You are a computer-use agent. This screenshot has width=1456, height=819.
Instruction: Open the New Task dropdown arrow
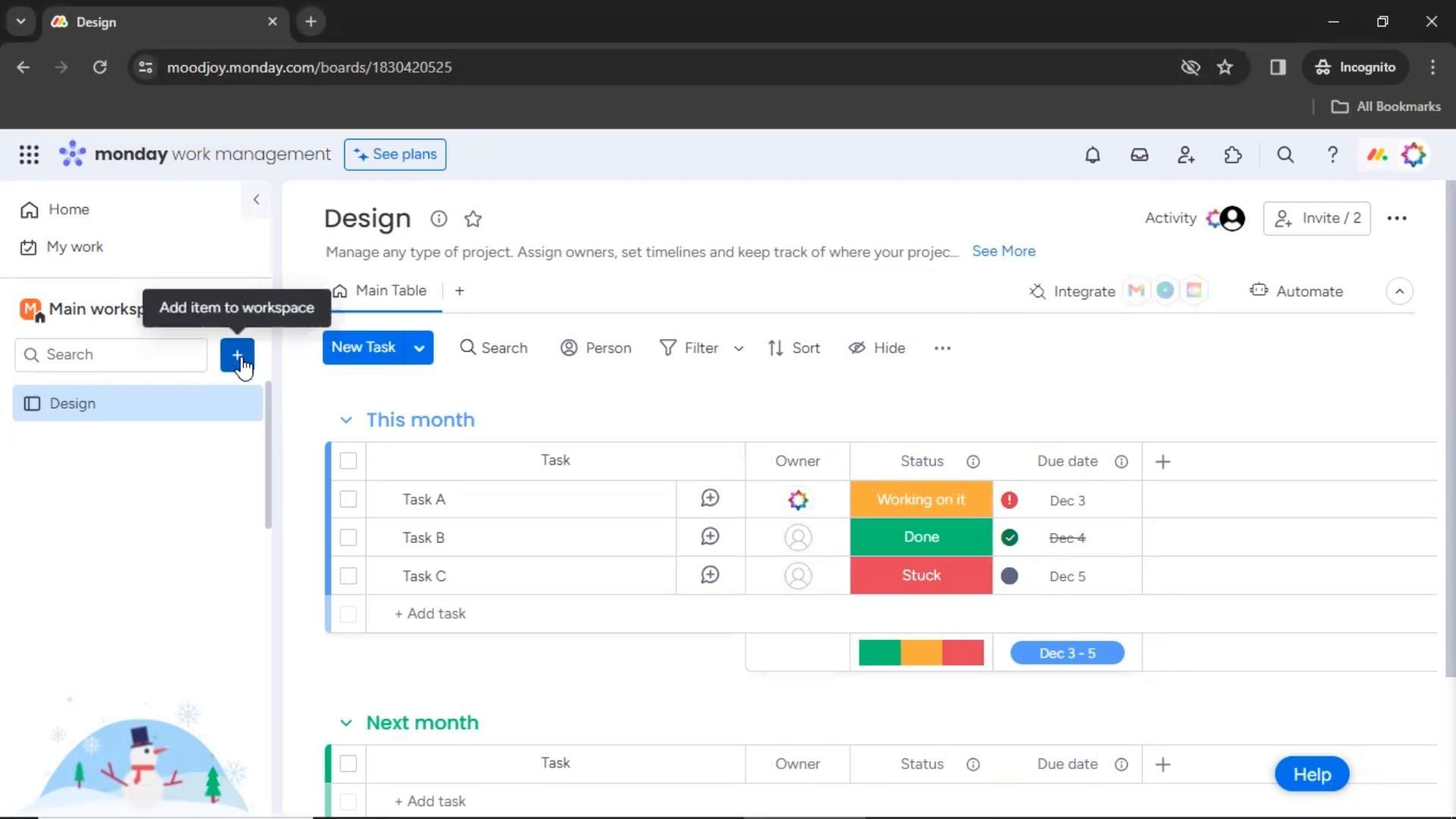419,348
